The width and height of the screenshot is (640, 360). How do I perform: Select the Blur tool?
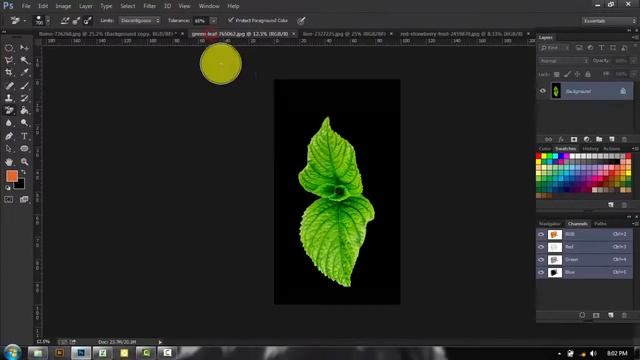point(9,123)
